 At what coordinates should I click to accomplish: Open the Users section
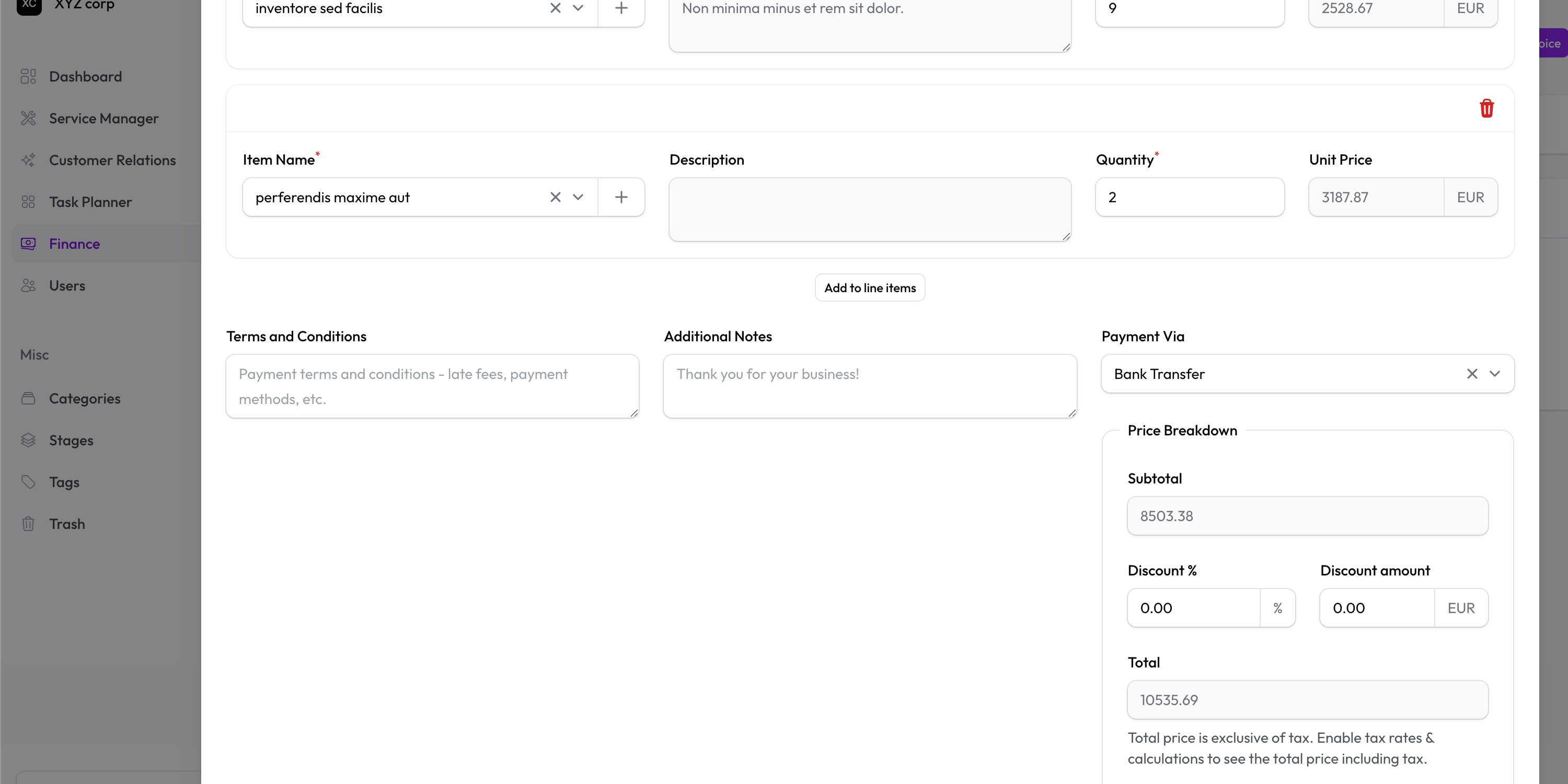[x=67, y=285]
